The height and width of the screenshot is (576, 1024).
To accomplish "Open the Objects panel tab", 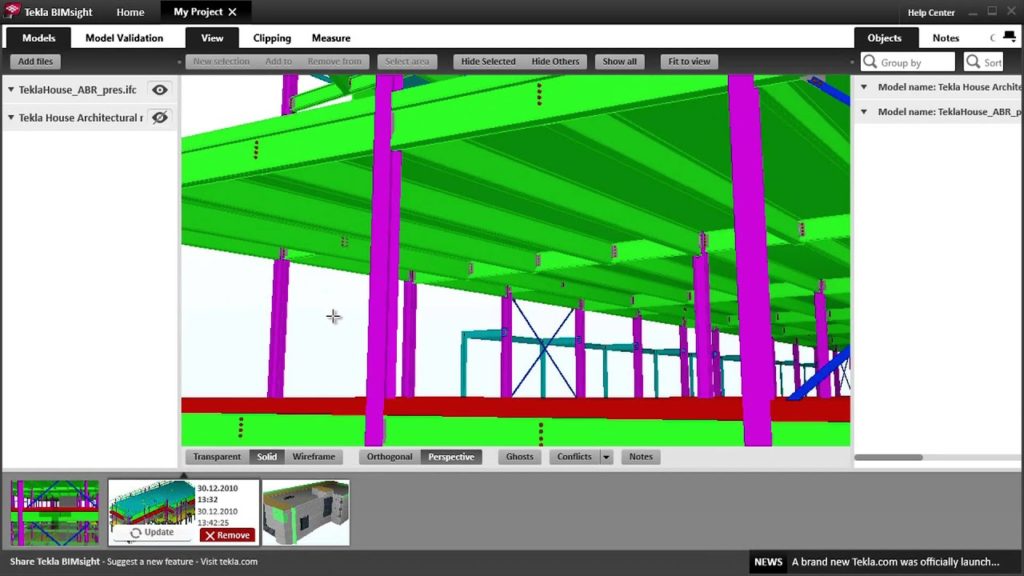I will (884, 38).
